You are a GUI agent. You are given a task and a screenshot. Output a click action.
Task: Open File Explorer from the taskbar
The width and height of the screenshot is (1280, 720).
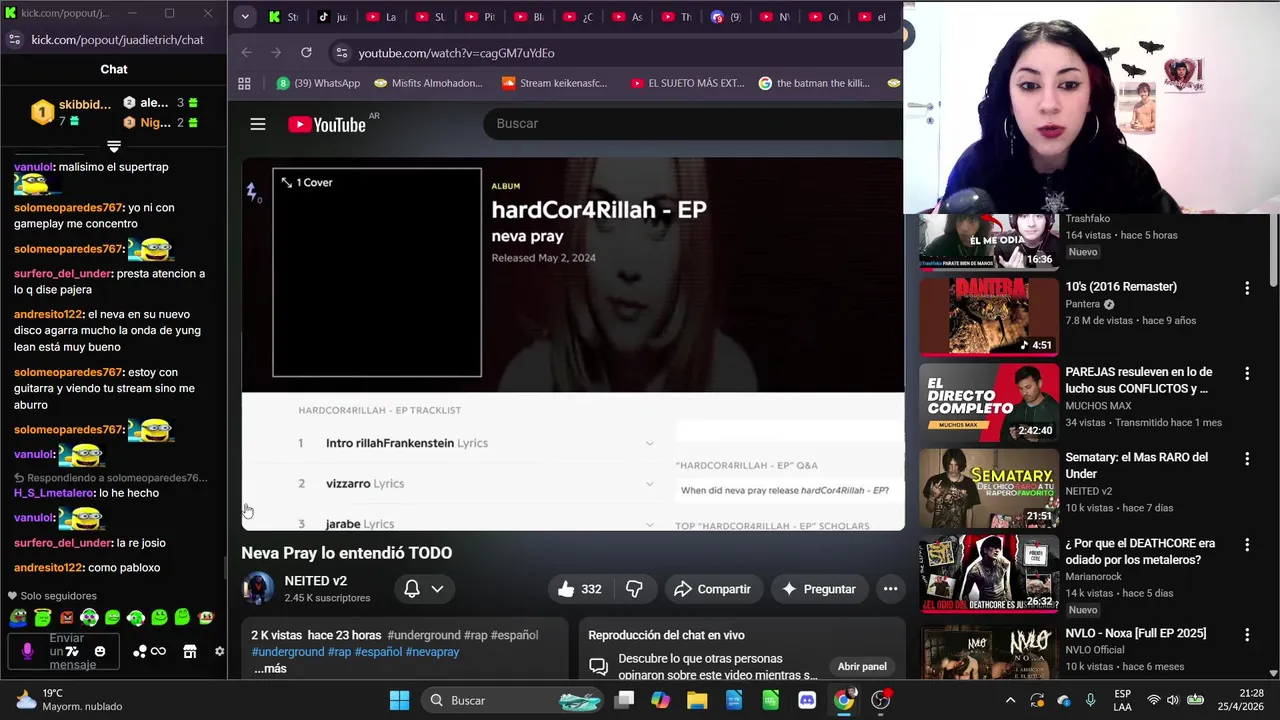tap(696, 700)
